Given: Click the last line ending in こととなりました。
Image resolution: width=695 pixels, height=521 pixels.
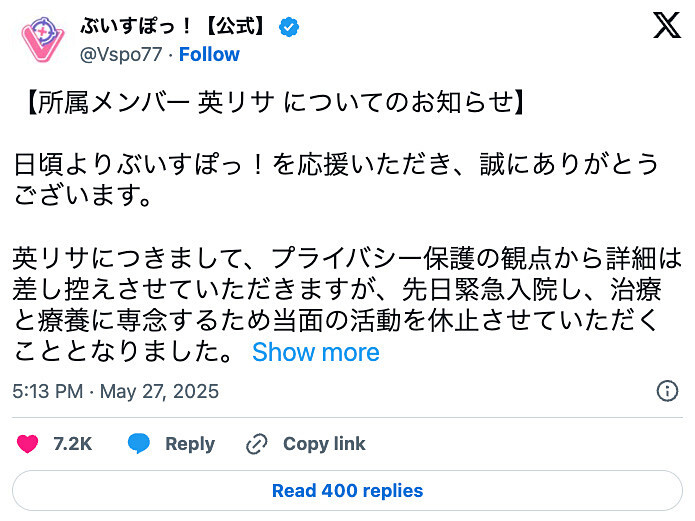Looking at the screenshot, I should click(x=127, y=352).
